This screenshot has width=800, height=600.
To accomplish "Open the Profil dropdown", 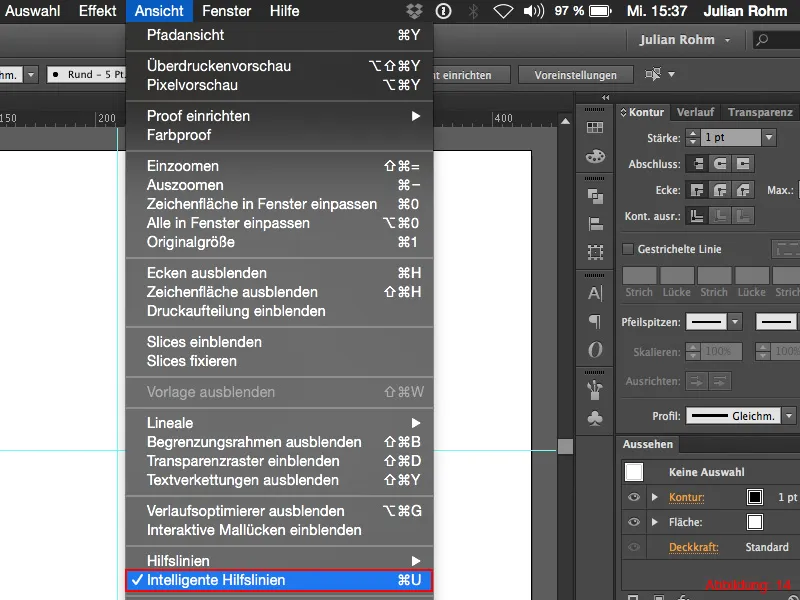I will pos(789,416).
